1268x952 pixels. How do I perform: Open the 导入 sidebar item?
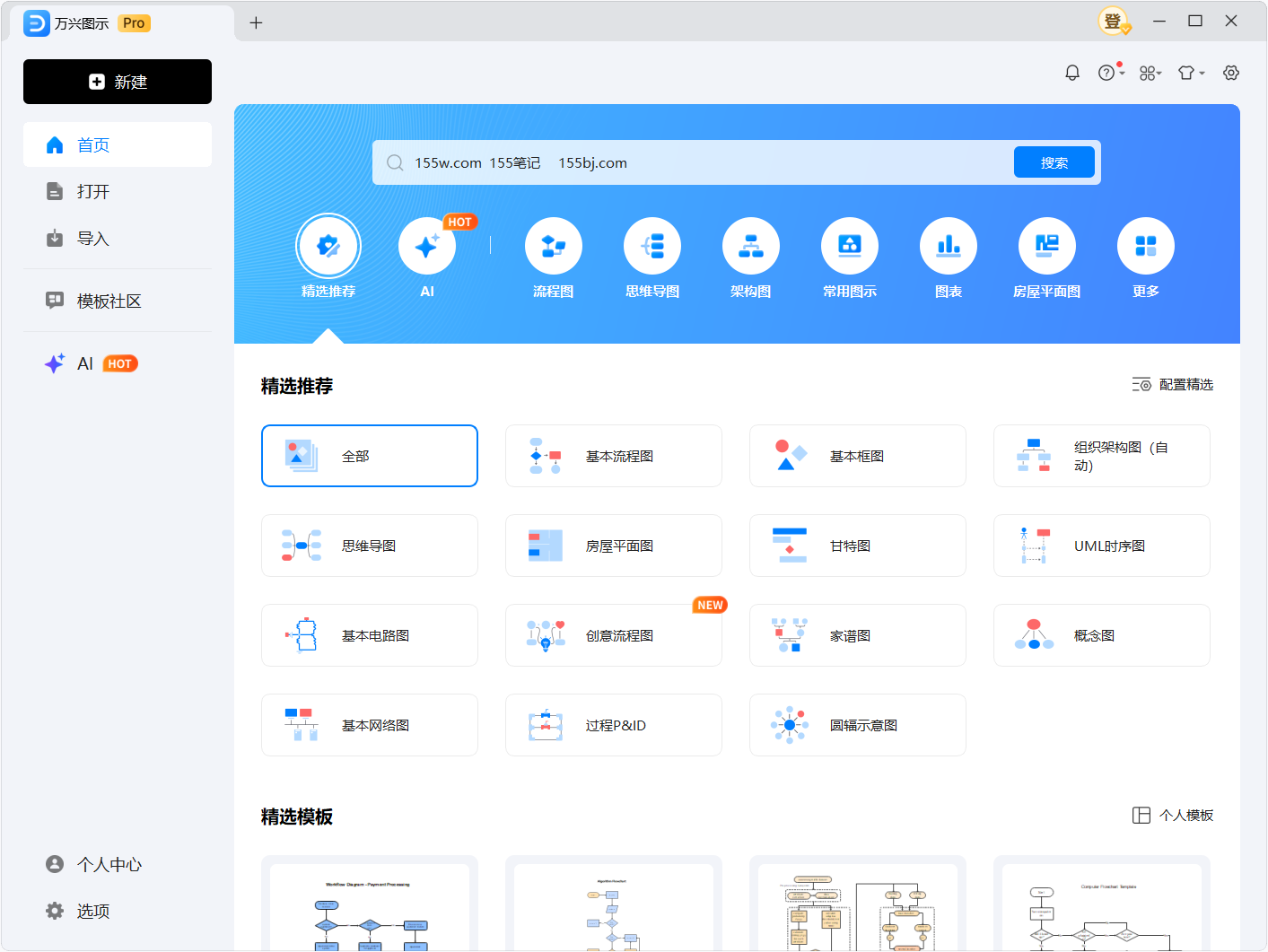(x=92, y=238)
